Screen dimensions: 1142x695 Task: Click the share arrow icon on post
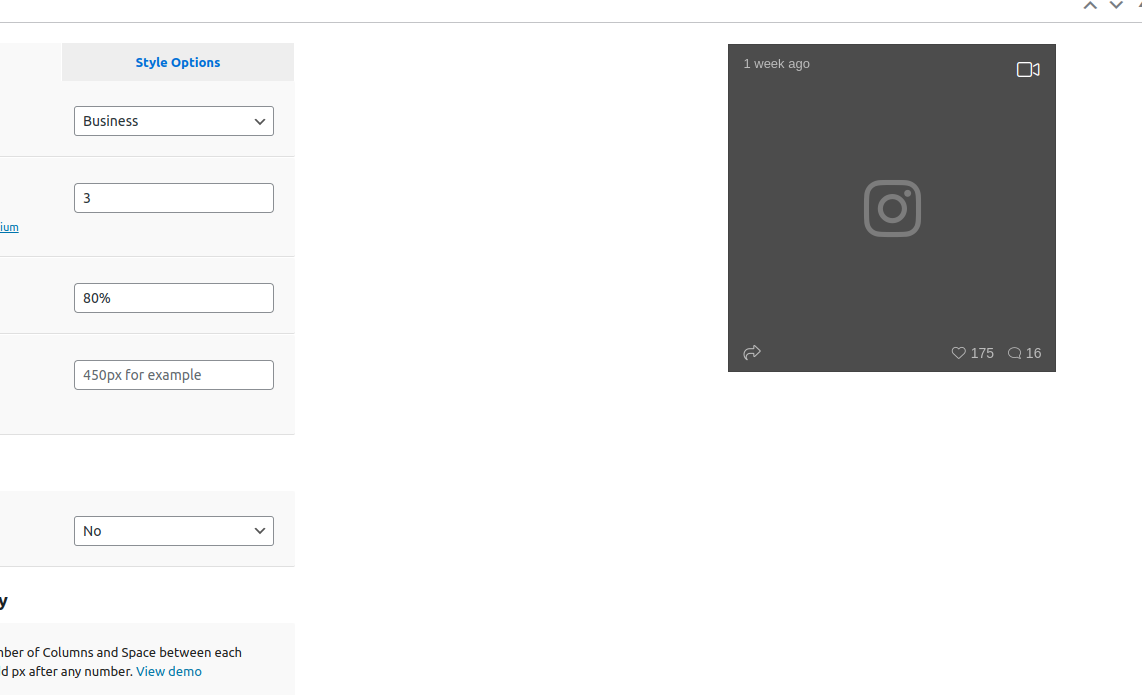(752, 353)
